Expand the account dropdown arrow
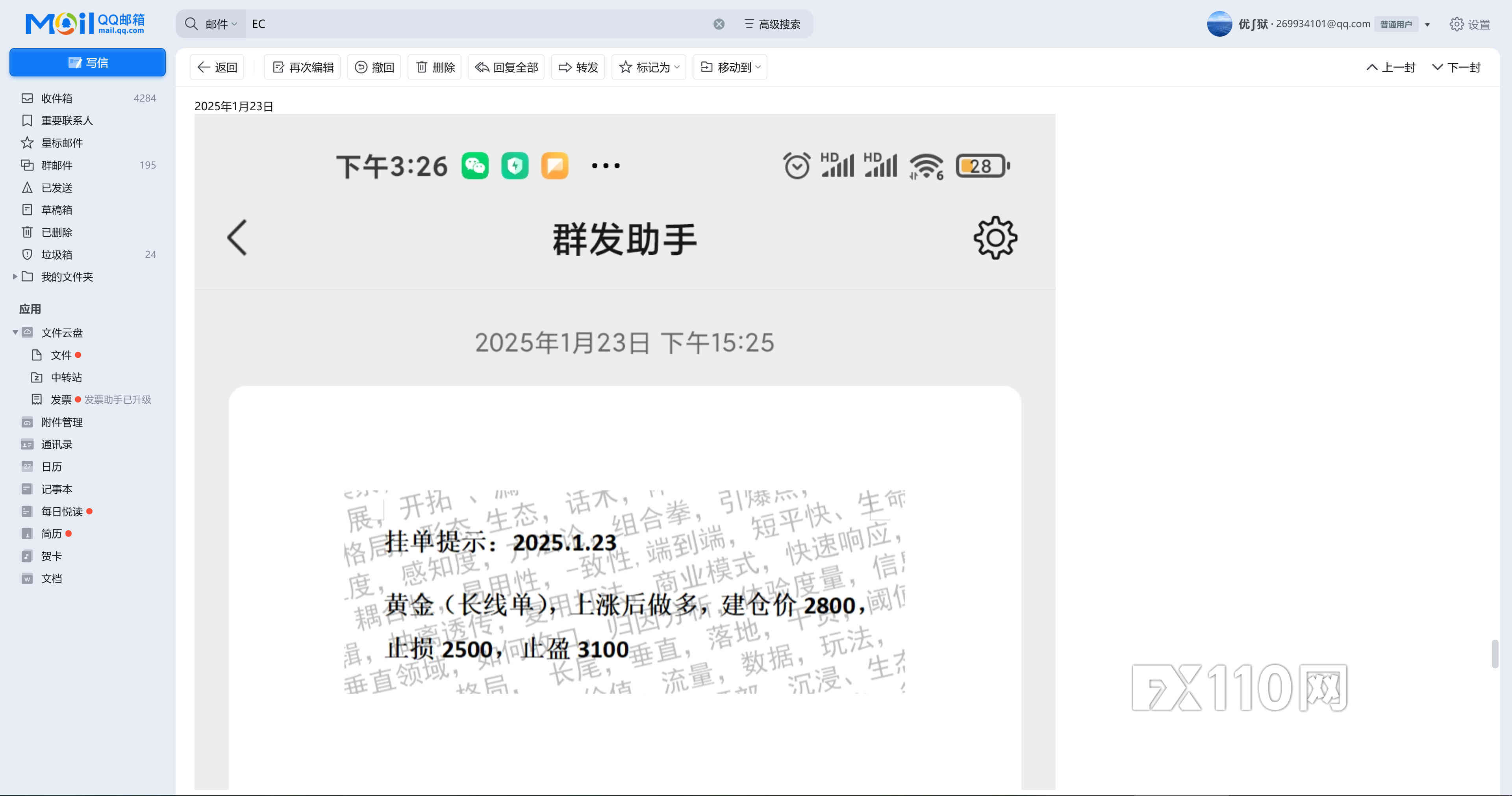This screenshot has height=796, width=1512. tap(1427, 25)
